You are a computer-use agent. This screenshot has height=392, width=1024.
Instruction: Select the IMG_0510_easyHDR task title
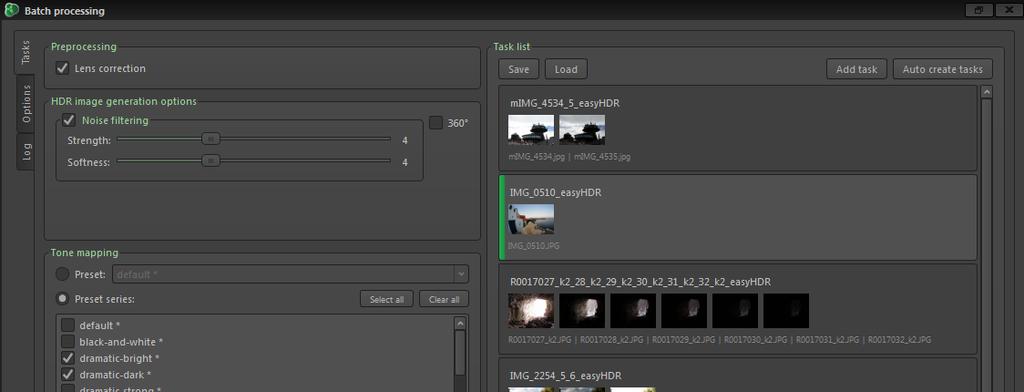[x=556, y=193]
